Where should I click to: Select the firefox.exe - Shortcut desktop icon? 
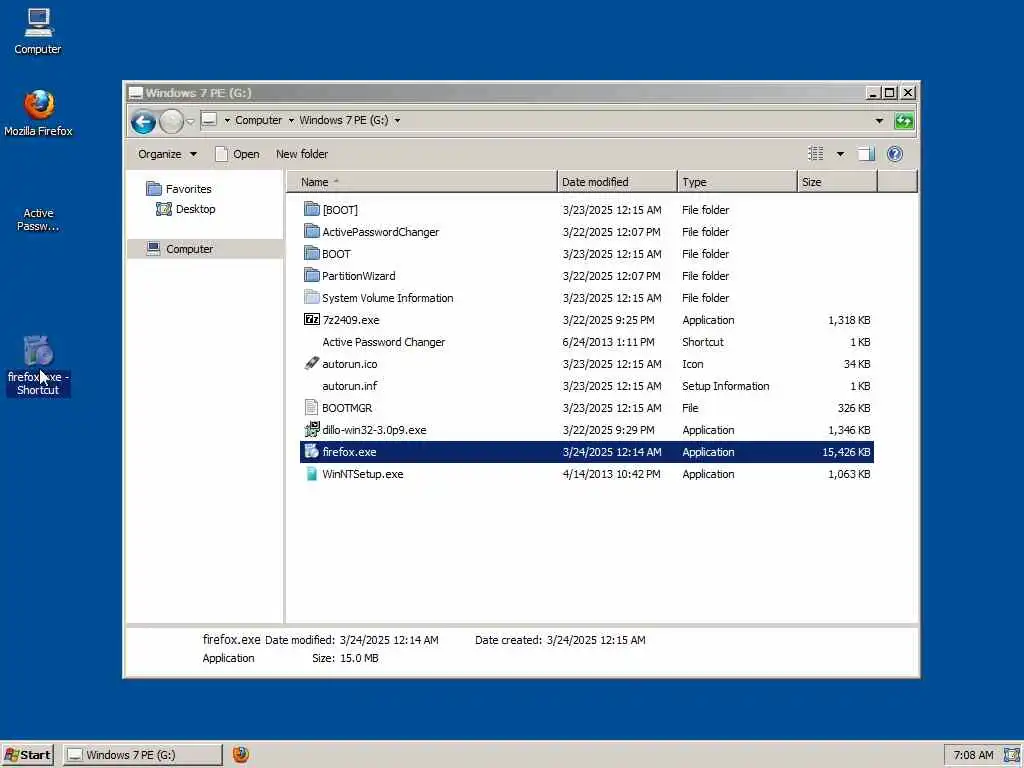pyautogui.click(x=38, y=366)
